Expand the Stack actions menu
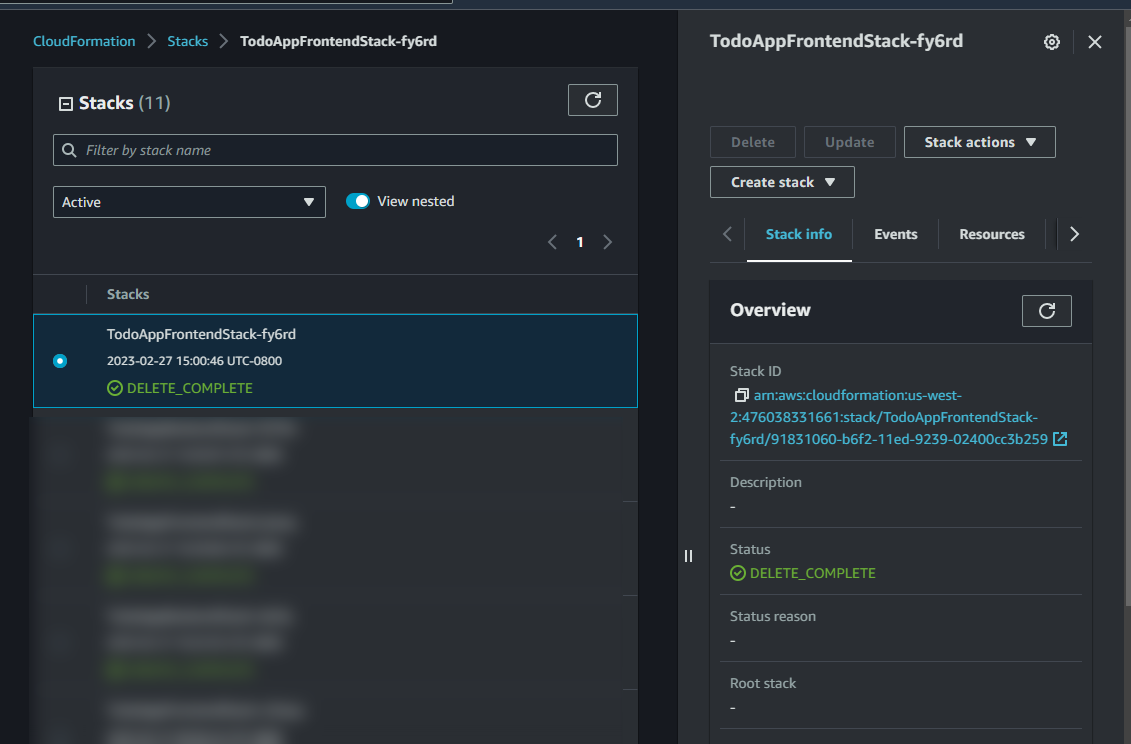The width and height of the screenshot is (1131, 744). (979, 142)
